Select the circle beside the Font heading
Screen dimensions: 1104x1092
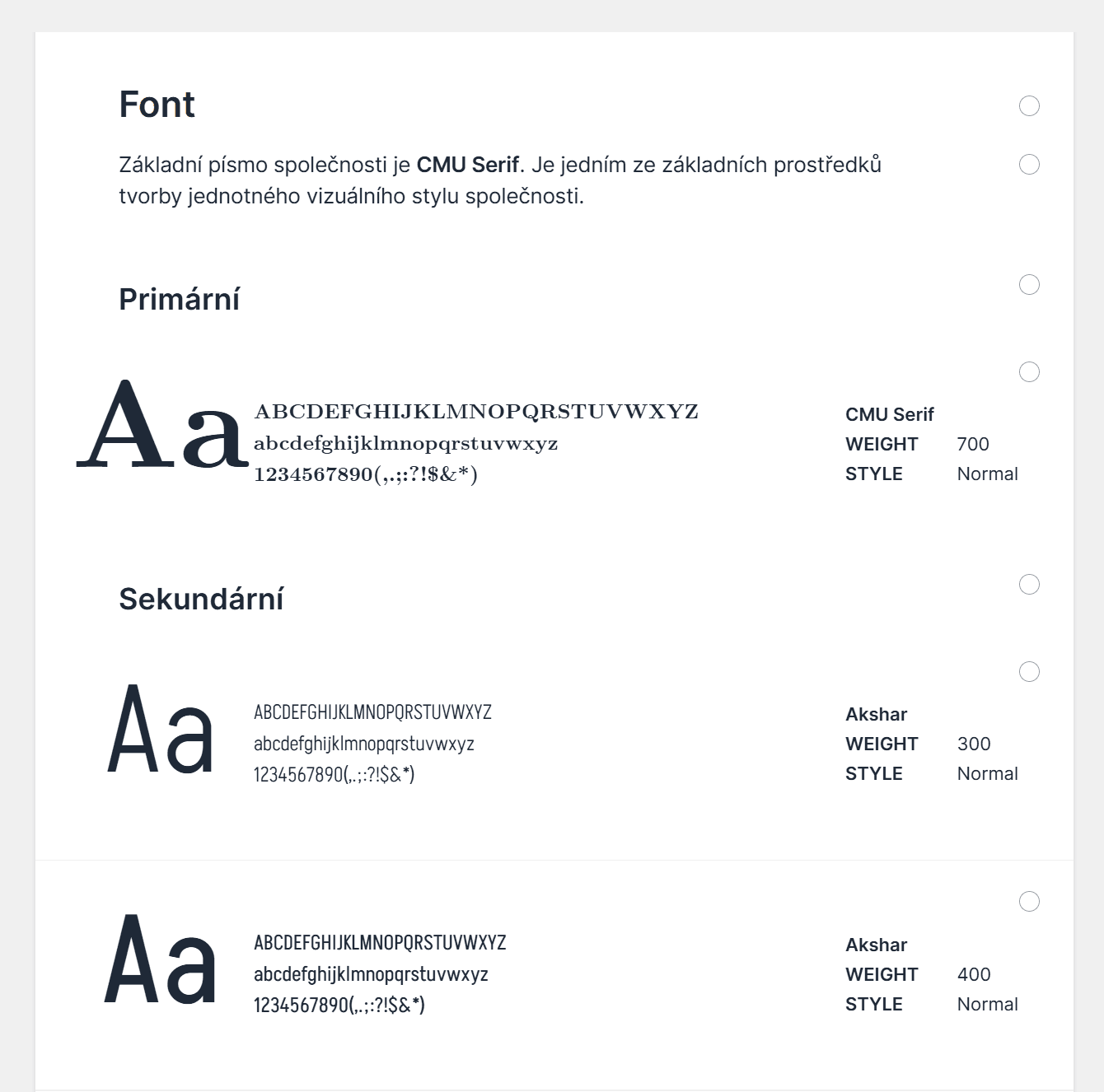click(x=1029, y=105)
